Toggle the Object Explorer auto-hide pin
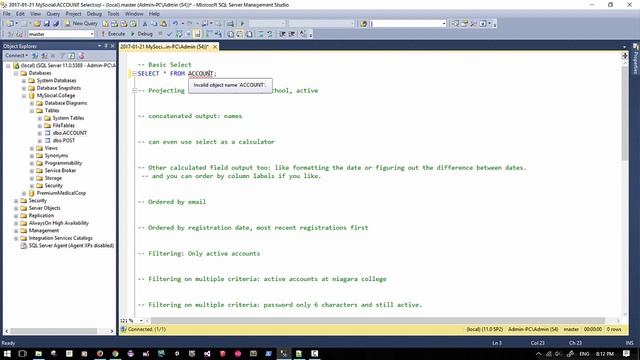Viewport: 640px width, 360px height. point(106,46)
